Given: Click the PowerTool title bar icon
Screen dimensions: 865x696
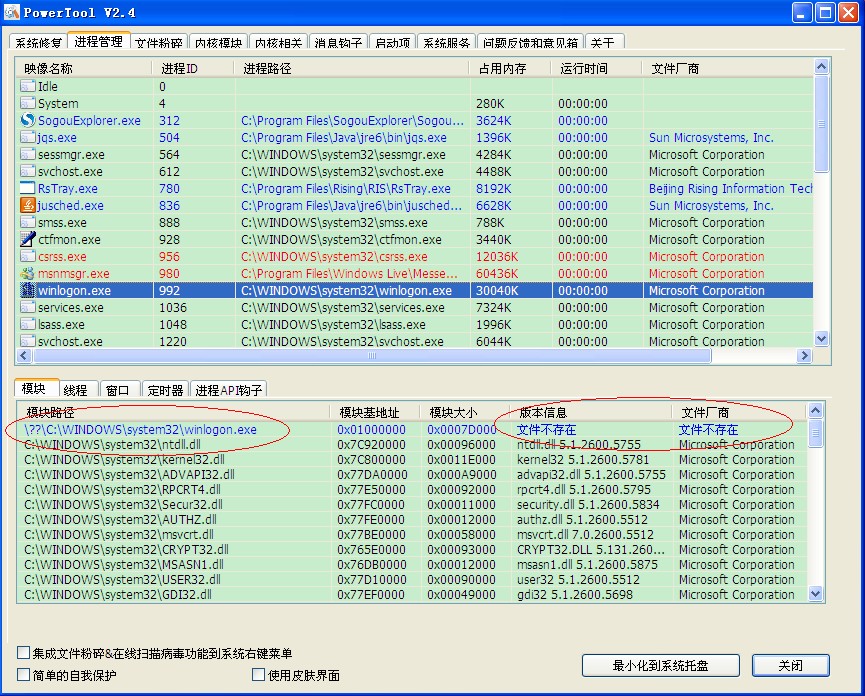Looking at the screenshot, I should (x=12, y=12).
